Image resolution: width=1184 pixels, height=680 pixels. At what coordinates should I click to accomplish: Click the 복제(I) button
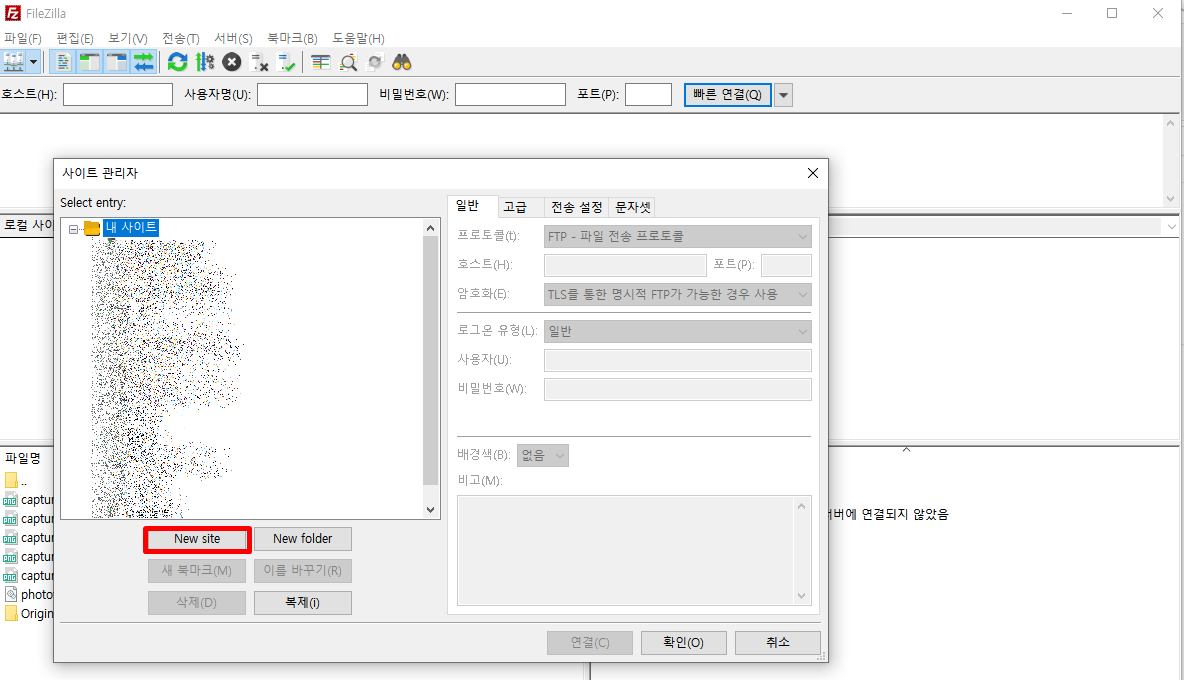click(x=303, y=603)
